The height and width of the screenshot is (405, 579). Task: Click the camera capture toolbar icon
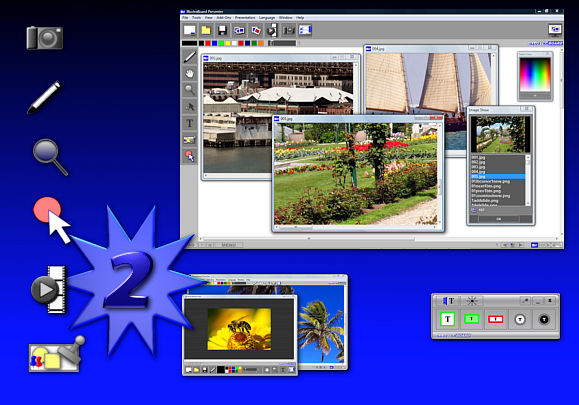(x=288, y=30)
